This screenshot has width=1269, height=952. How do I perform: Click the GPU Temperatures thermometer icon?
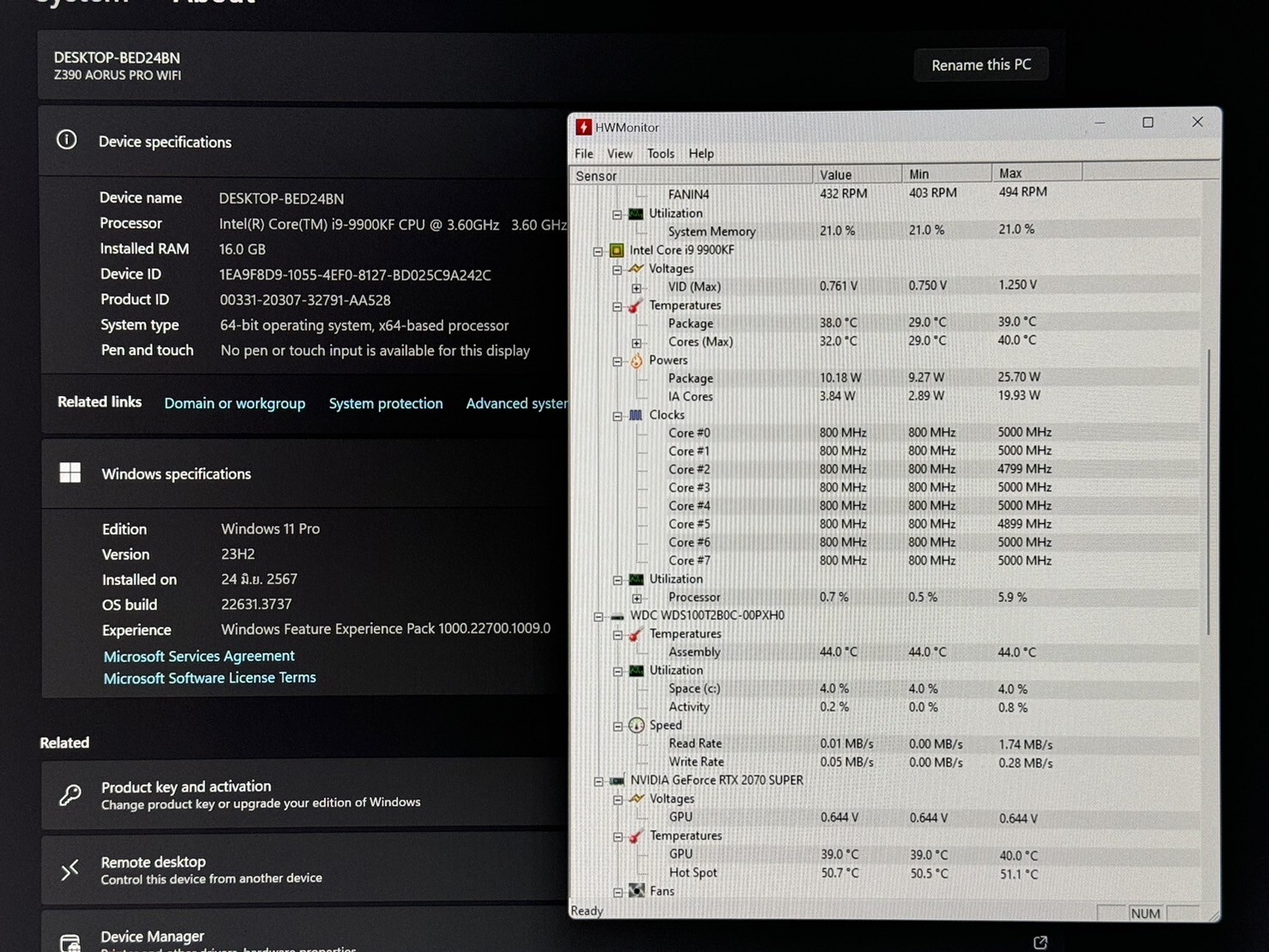click(637, 836)
